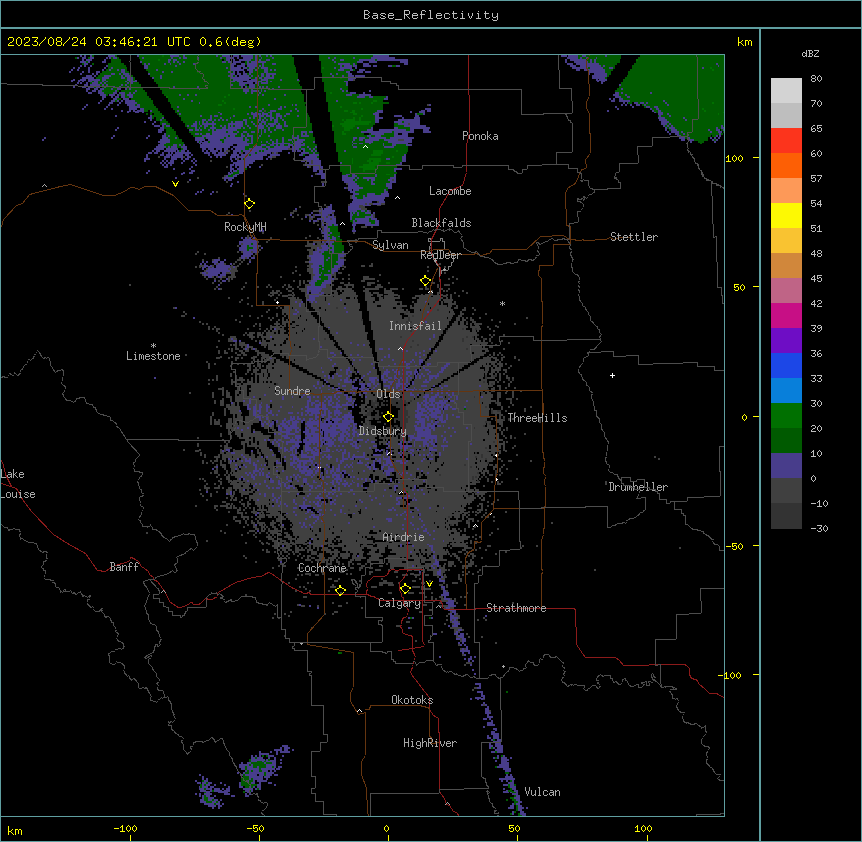Select the yellow diamond marker below Cochrane
The width and height of the screenshot is (862, 842).
pyautogui.click(x=340, y=590)
